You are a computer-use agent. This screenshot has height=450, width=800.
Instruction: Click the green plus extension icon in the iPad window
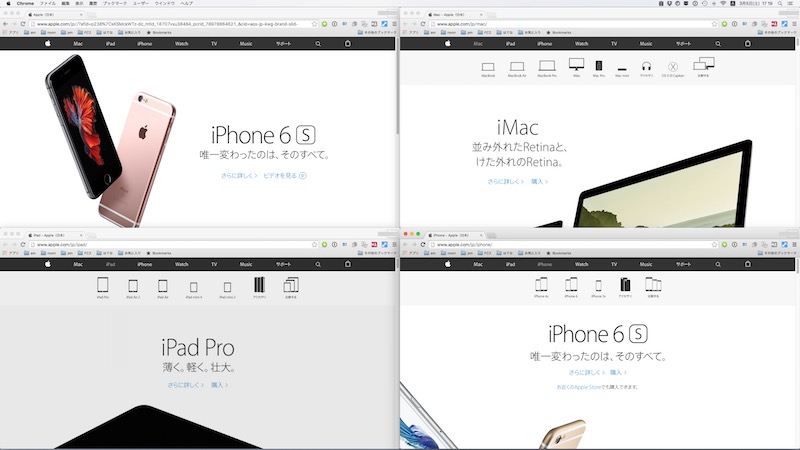pyautogui.click(x=324, y=245)
